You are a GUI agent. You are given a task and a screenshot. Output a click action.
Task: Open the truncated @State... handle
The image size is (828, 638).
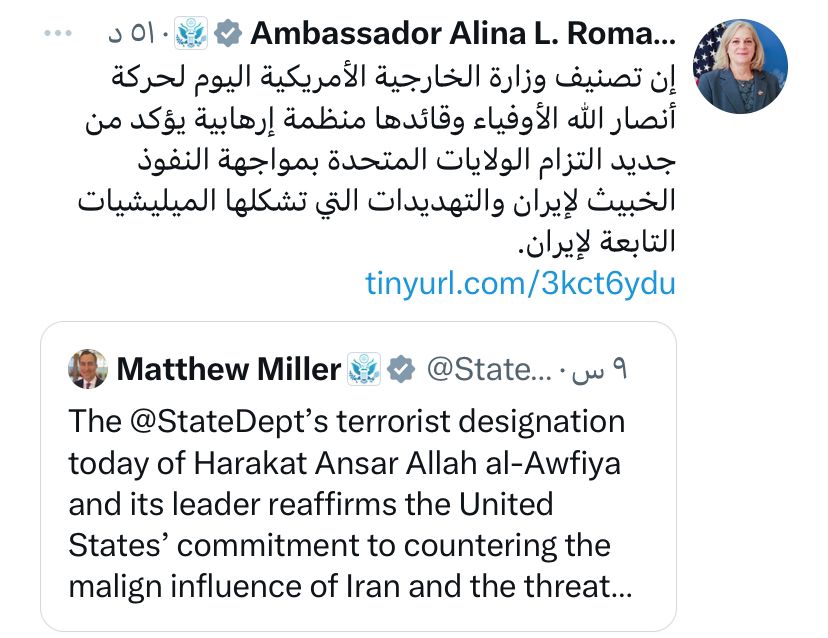pyautogui.click(x=487, y=370)
